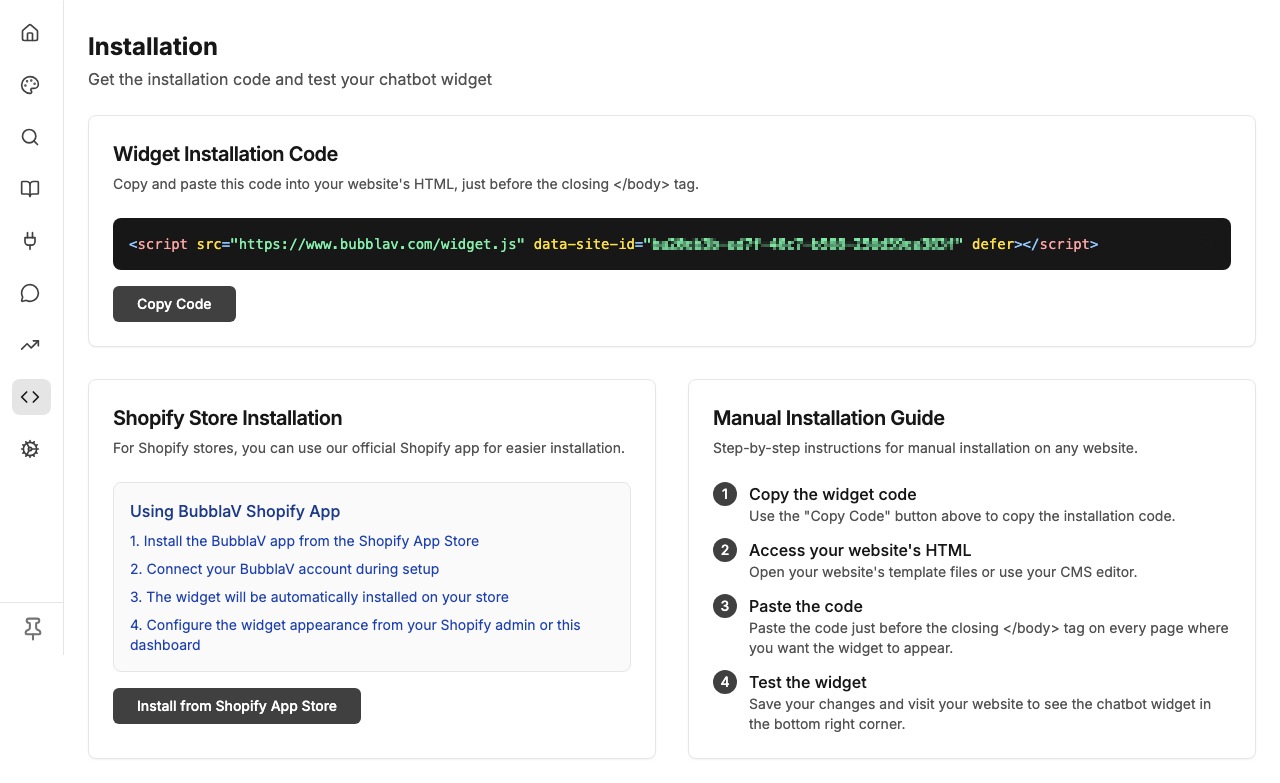
Task: Click the blurred data-site-id value
Action: coord(806,244)
